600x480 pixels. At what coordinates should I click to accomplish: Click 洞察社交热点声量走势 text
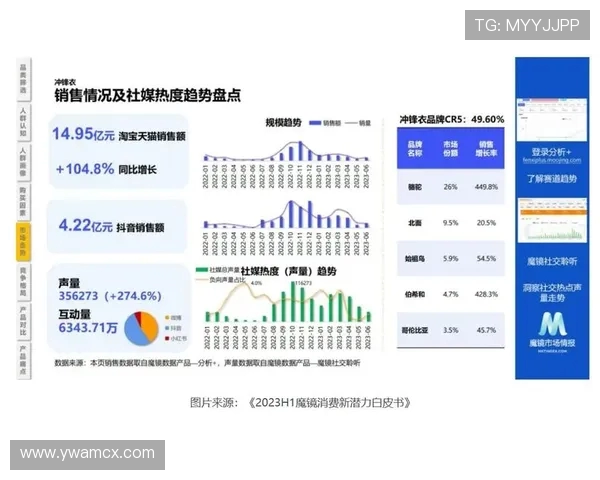tap(552, 292)
